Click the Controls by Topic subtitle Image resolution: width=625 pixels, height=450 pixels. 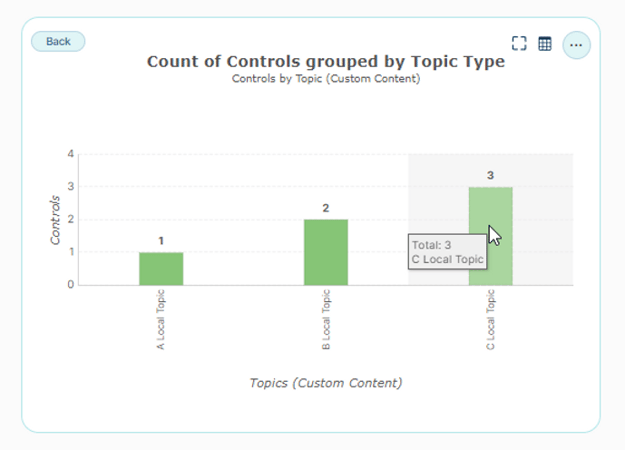point(326,79)
